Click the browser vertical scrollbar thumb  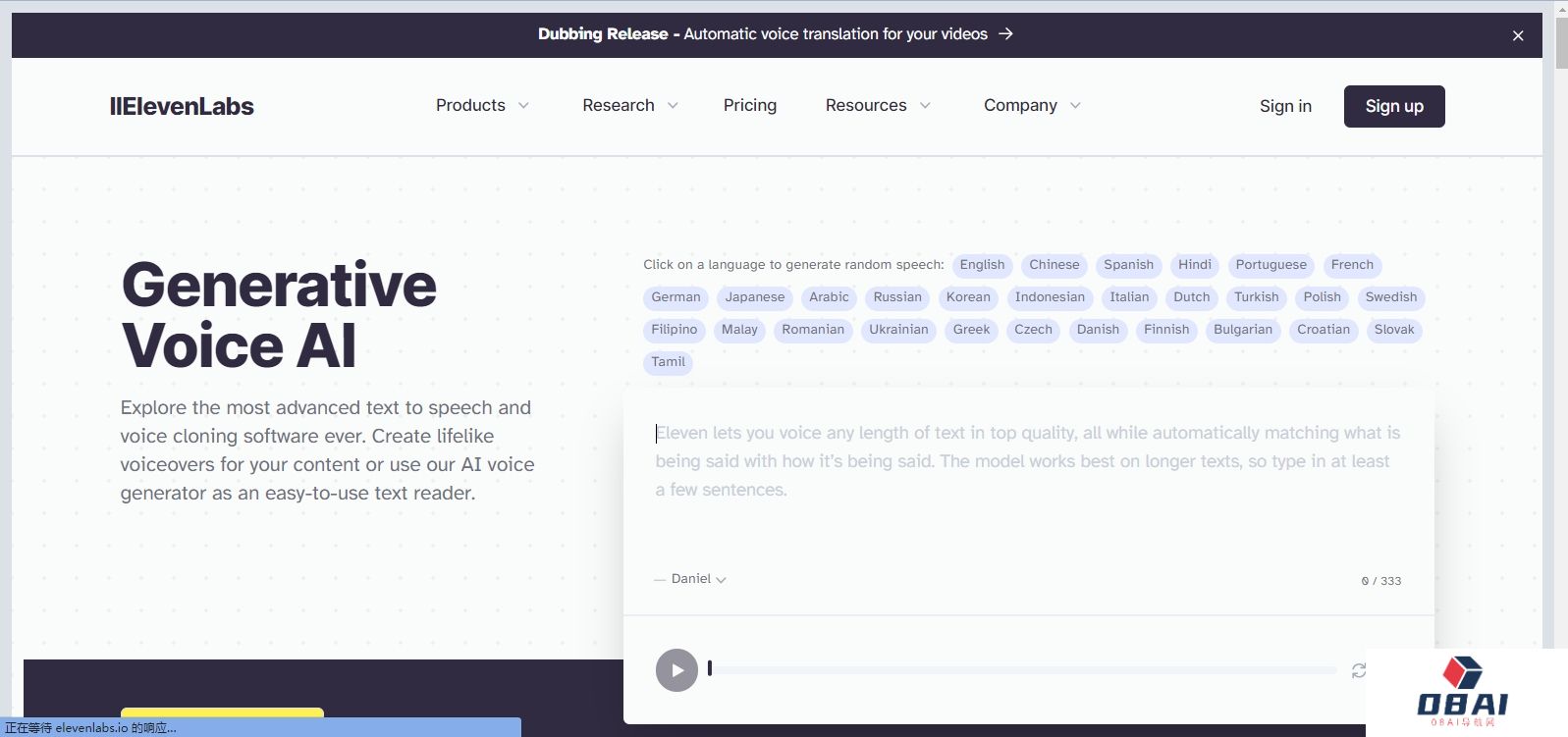coord(1561,42)
